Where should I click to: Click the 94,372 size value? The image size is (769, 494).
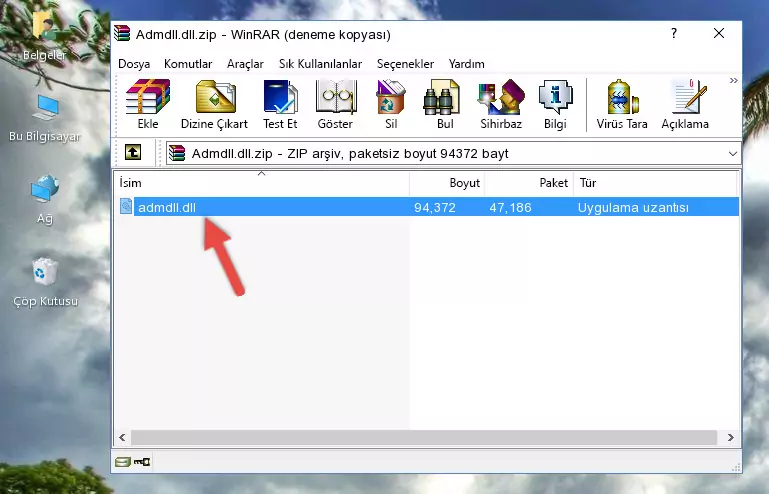(x=435, y=208)
